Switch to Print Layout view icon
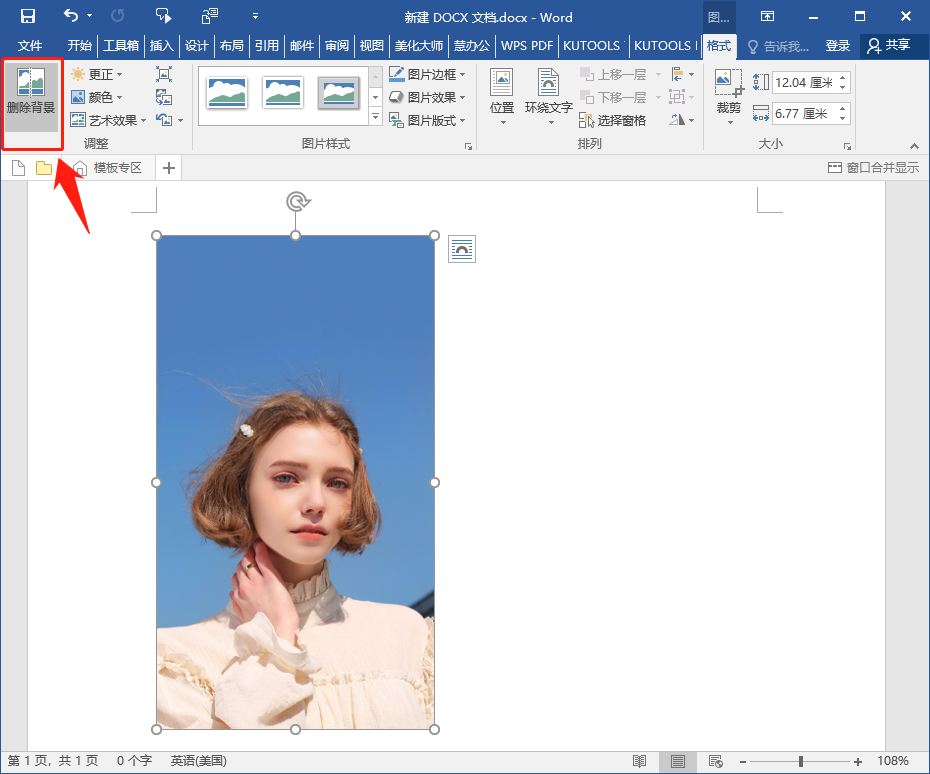The height and width of the screenshot is (774, 930). 678,761
